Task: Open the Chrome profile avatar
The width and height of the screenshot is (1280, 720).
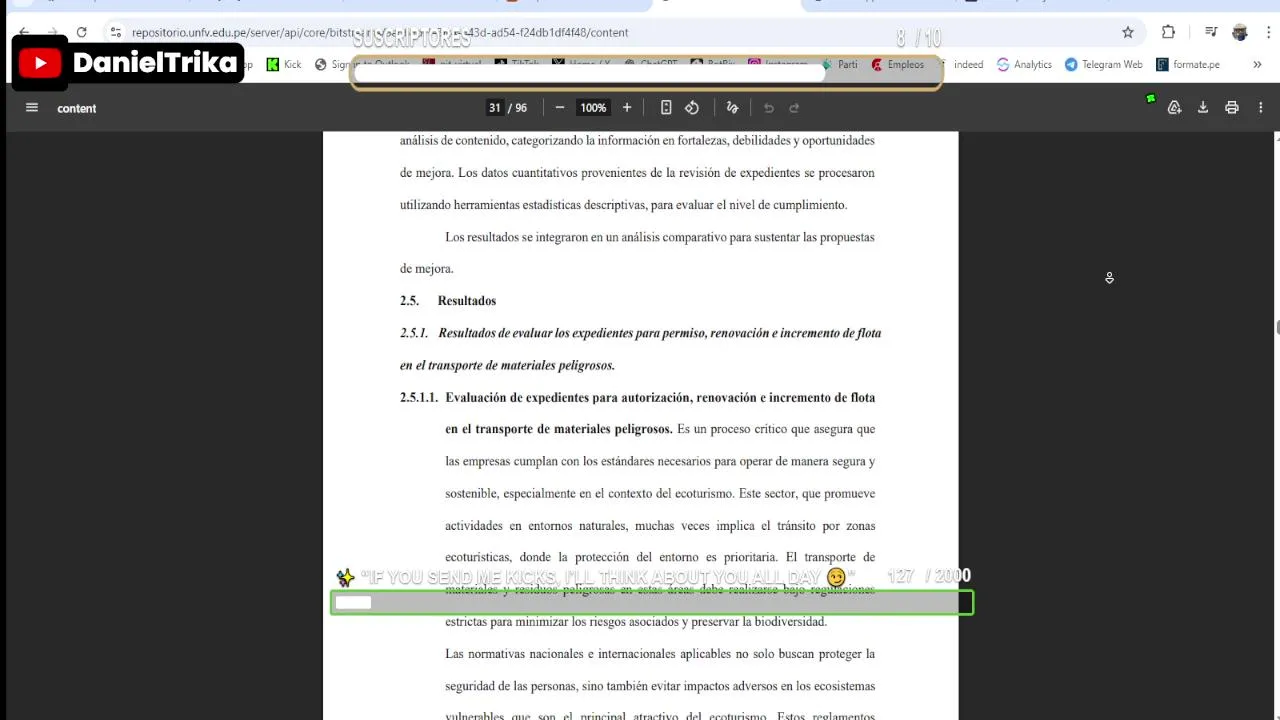Action: 1240,32
